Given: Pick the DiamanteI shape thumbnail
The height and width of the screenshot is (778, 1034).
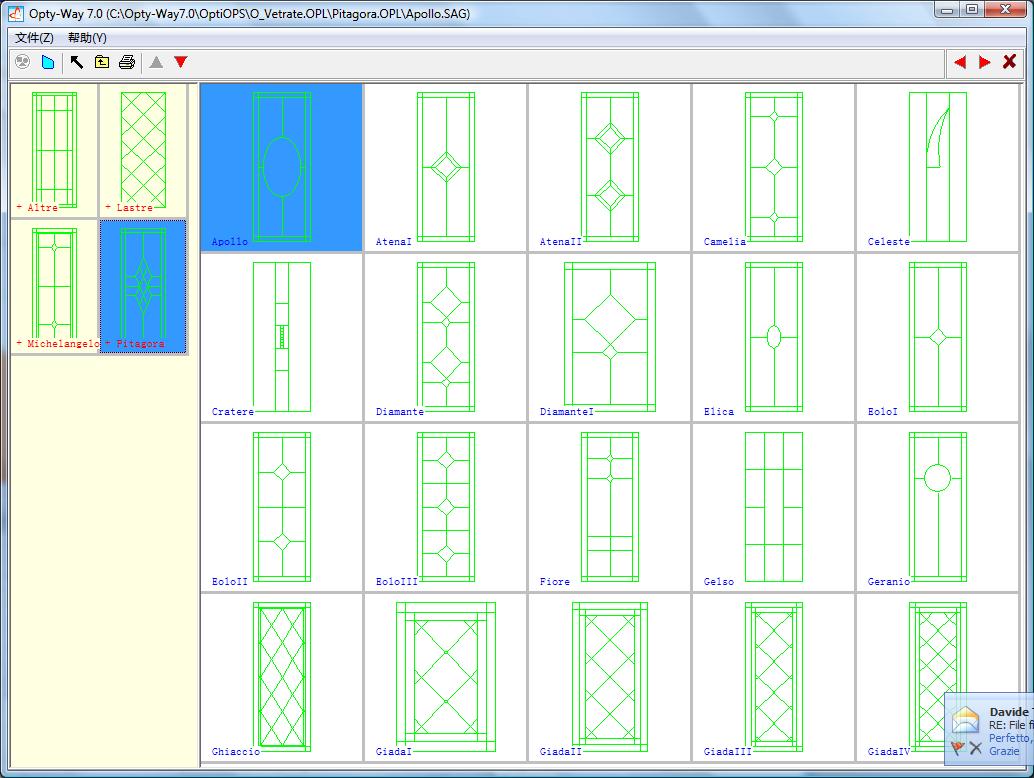Looking at the screenshot, I should [x=609, y=337].
